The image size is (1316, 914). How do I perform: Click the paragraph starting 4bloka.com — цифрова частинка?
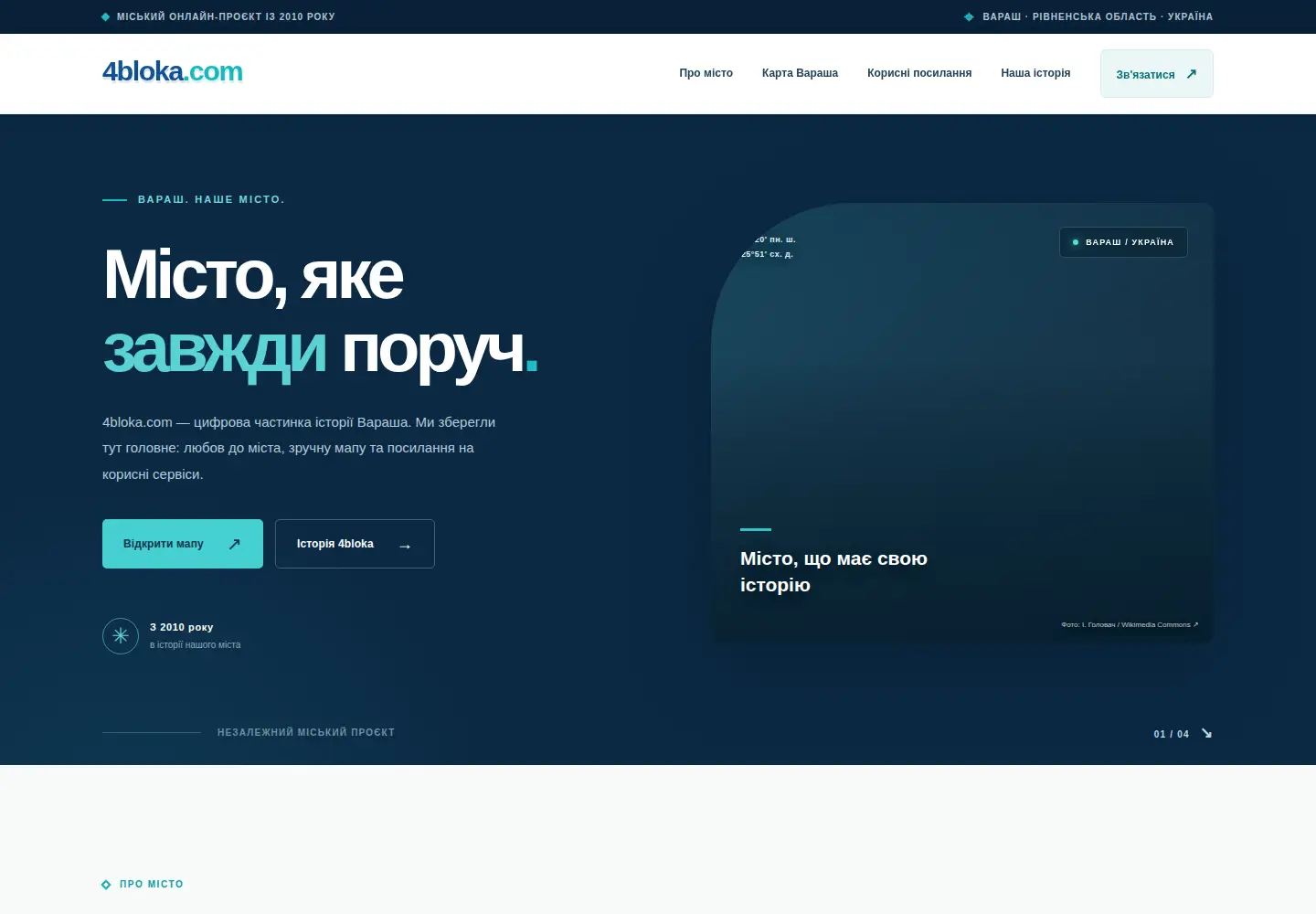[x=299, y=448]
